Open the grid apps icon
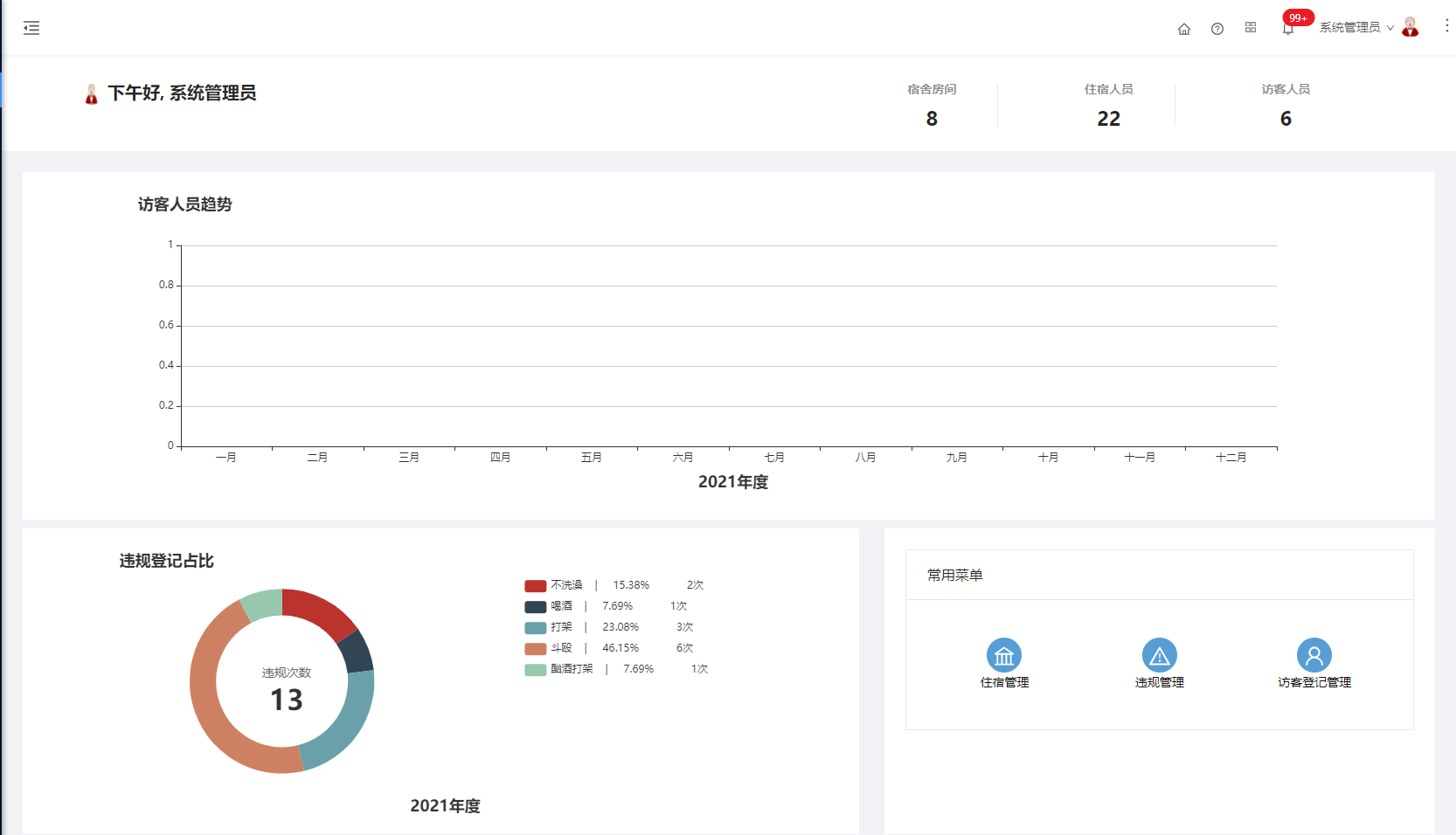The image size is (1456, 835). pyautogui.click(x=1251, y=28)
